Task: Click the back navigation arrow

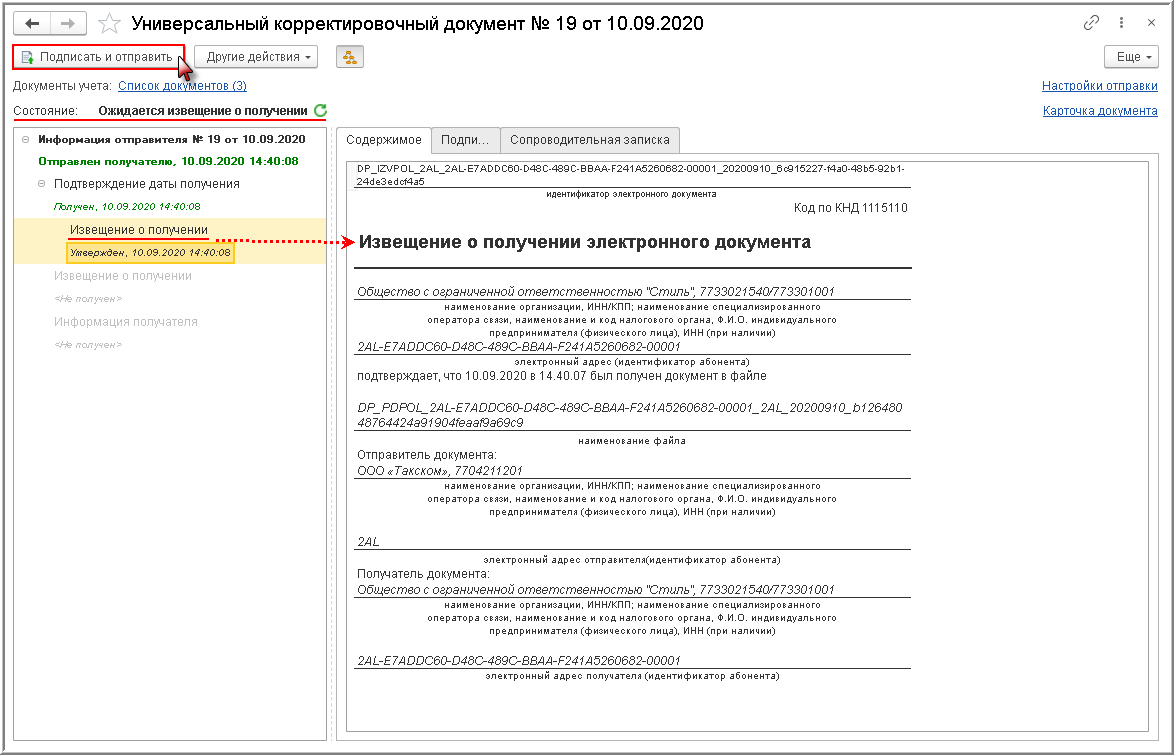Action: [32, 23]
